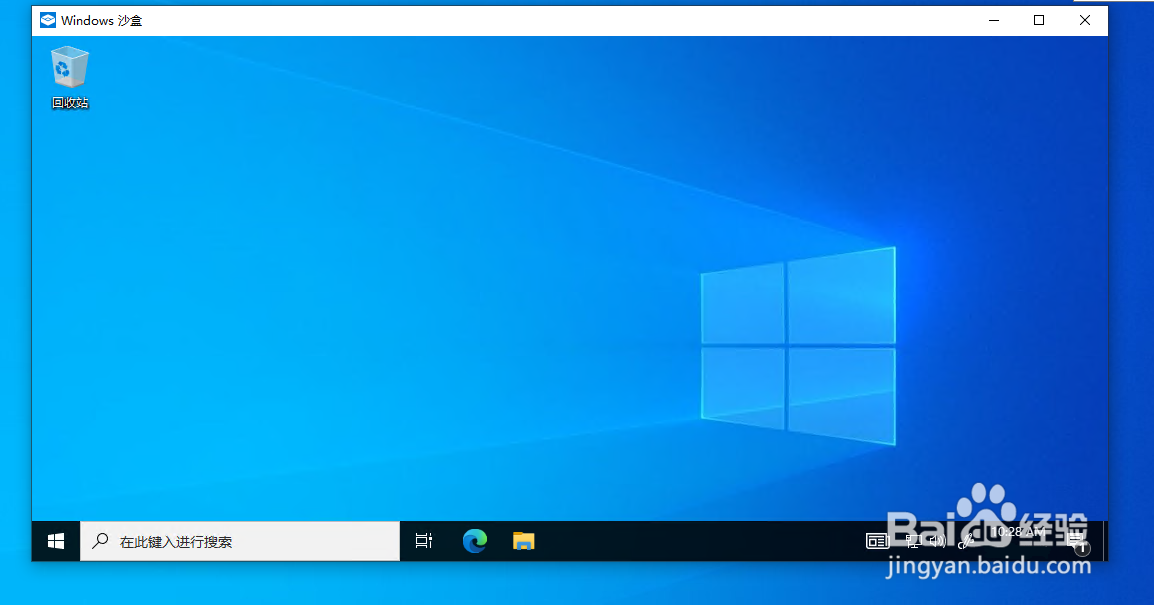Open Task View on the sandbox taskbar

tap(424, 542)
